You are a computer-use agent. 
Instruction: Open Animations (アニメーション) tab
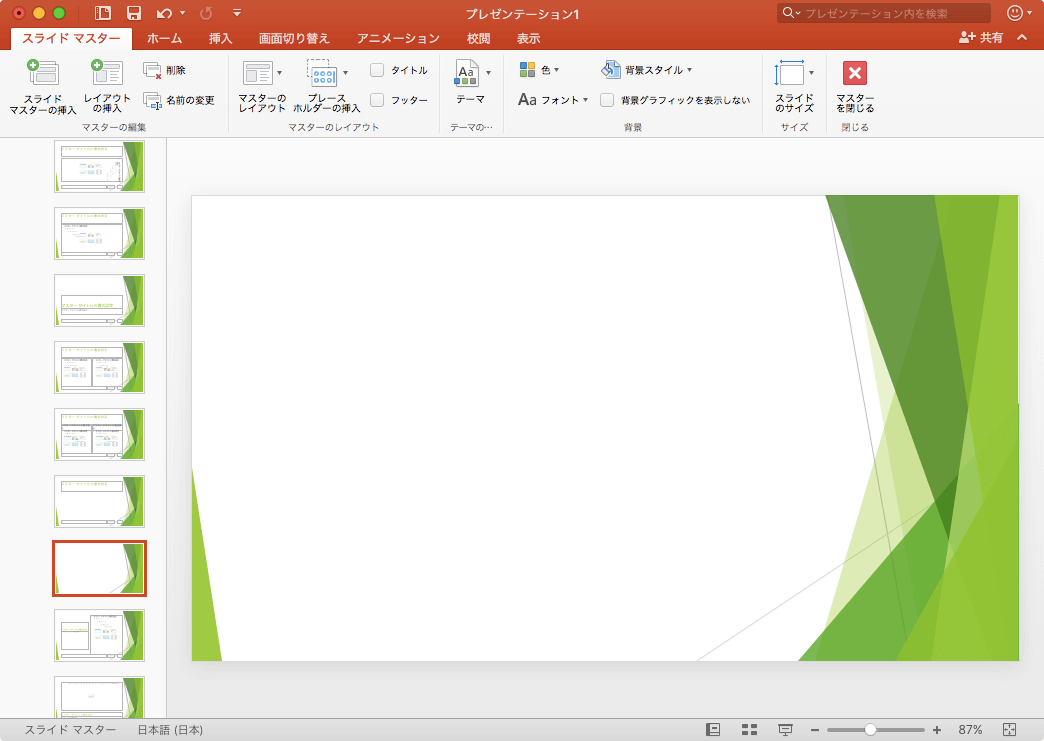[398, 38]
